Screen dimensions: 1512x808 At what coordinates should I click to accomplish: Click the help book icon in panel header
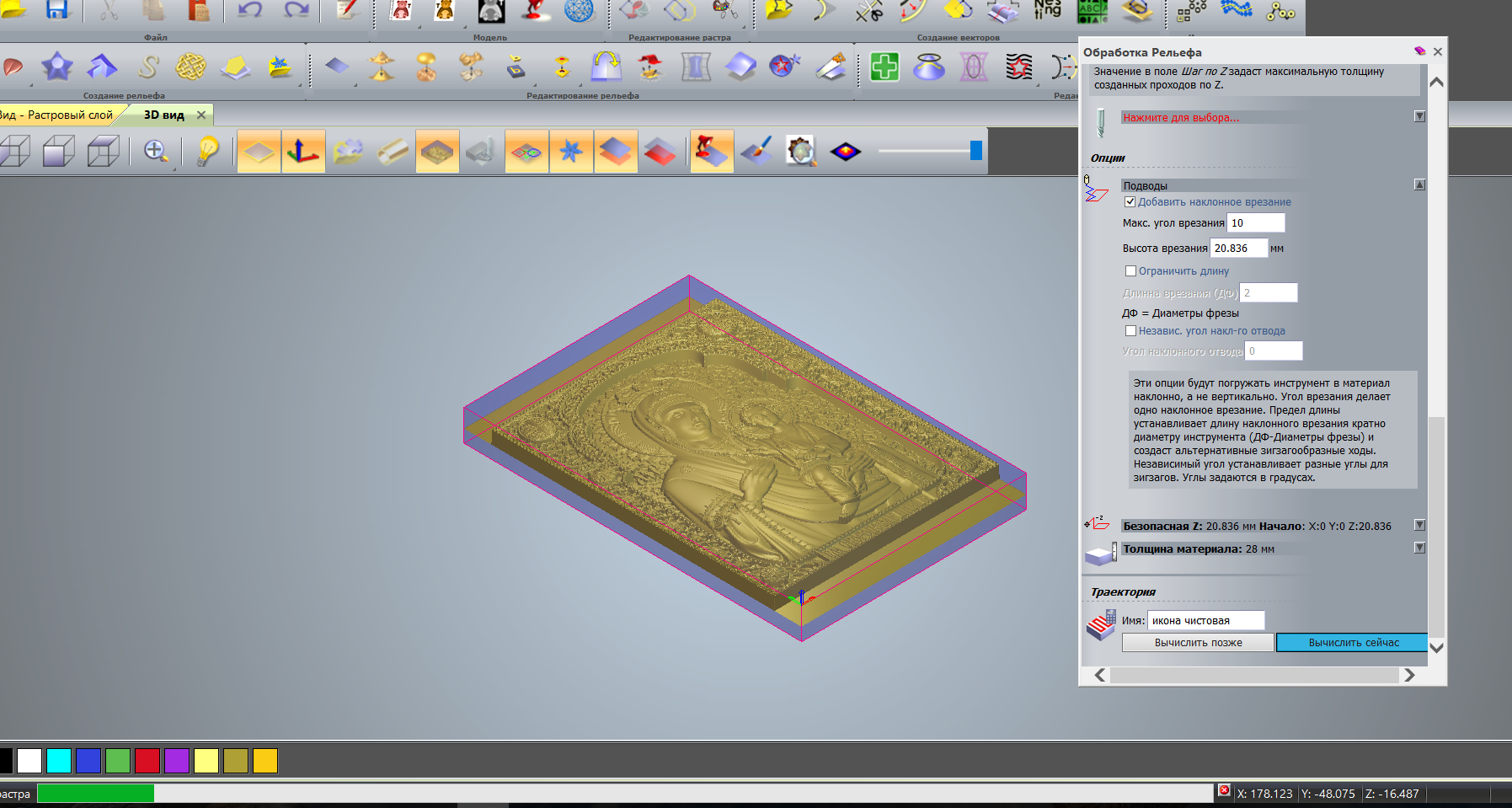(x=1419, y=51)
